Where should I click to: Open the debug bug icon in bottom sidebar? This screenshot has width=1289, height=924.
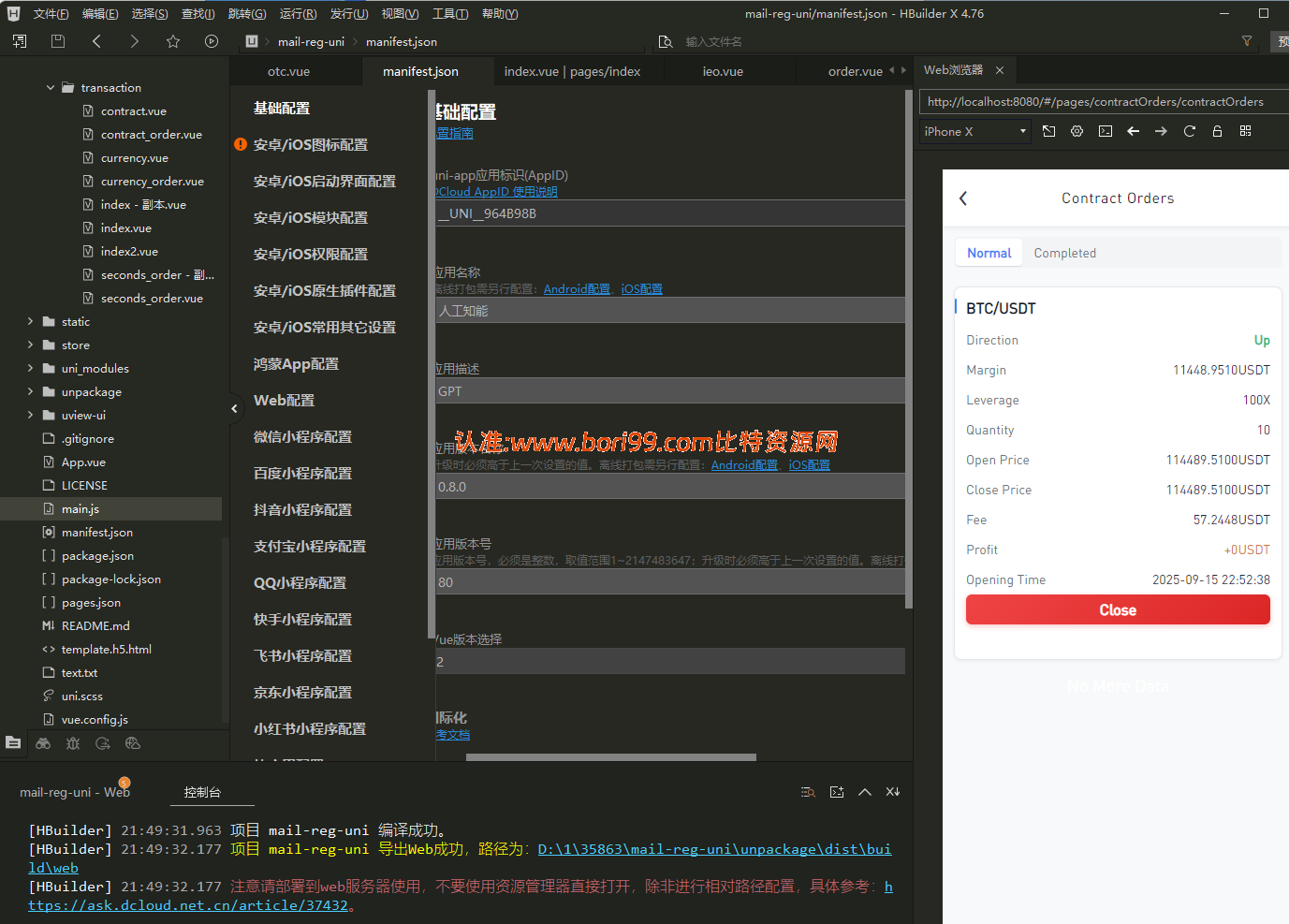[73, 743]
